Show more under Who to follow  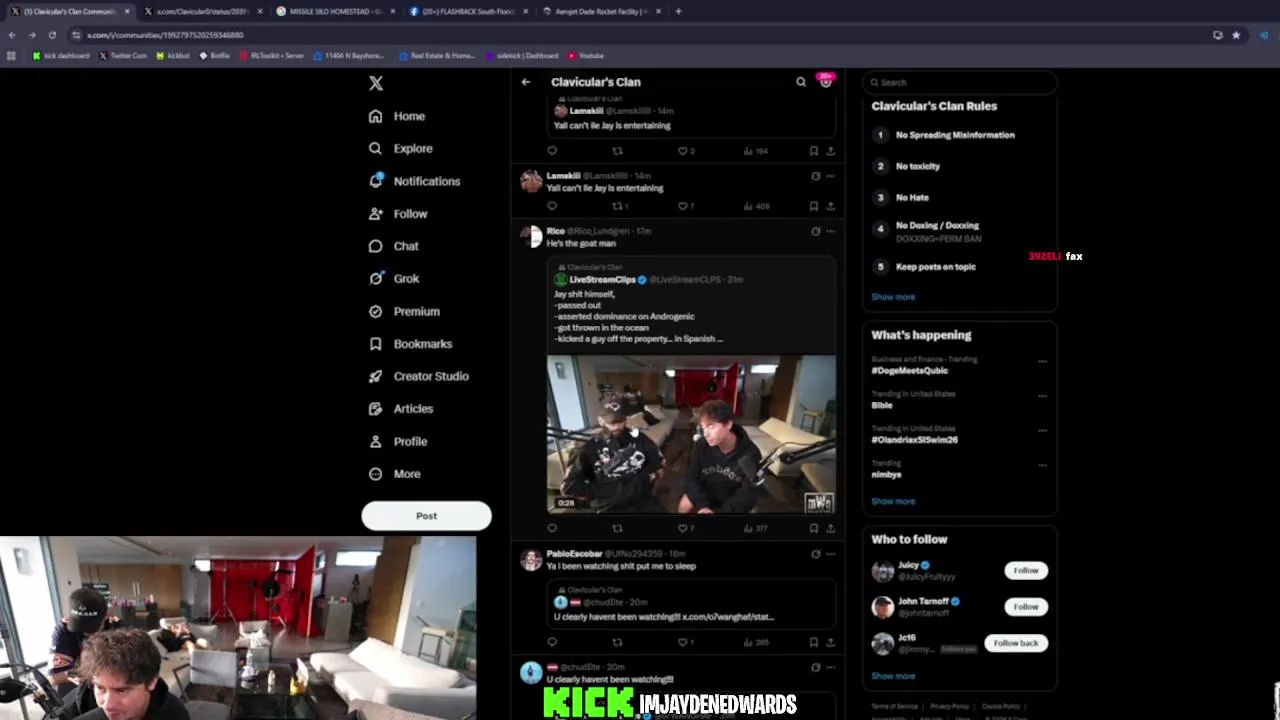click(x=893, y=676)
